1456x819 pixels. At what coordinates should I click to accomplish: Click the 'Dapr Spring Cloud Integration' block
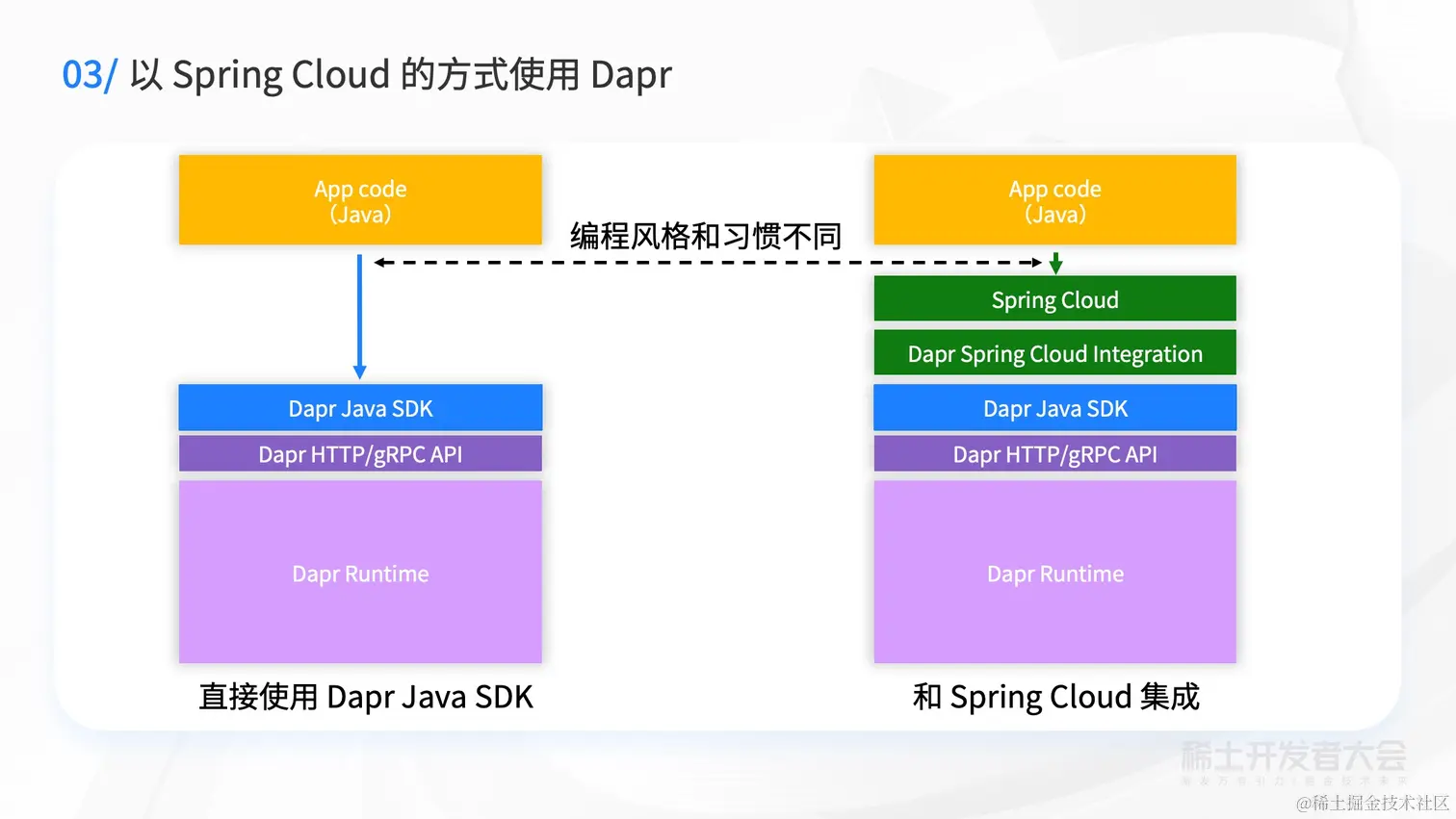pyautogui.click(x=1054, y=352)
